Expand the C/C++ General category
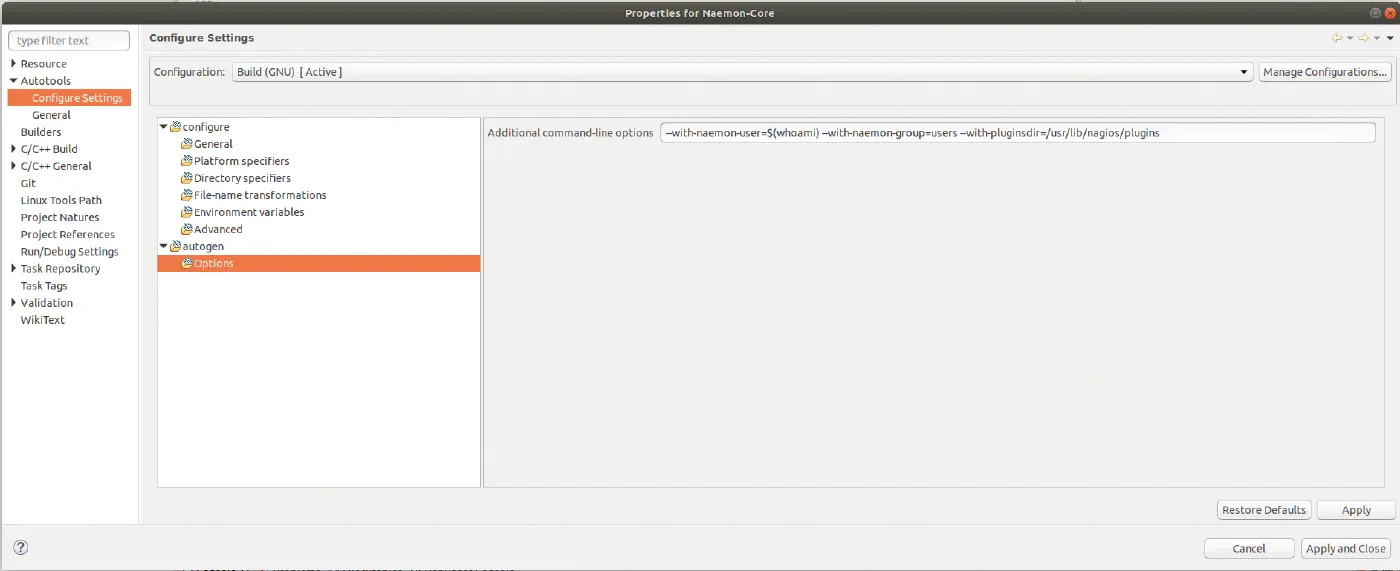The height and width of the screenshot is (571, 1400). [13, 166]
